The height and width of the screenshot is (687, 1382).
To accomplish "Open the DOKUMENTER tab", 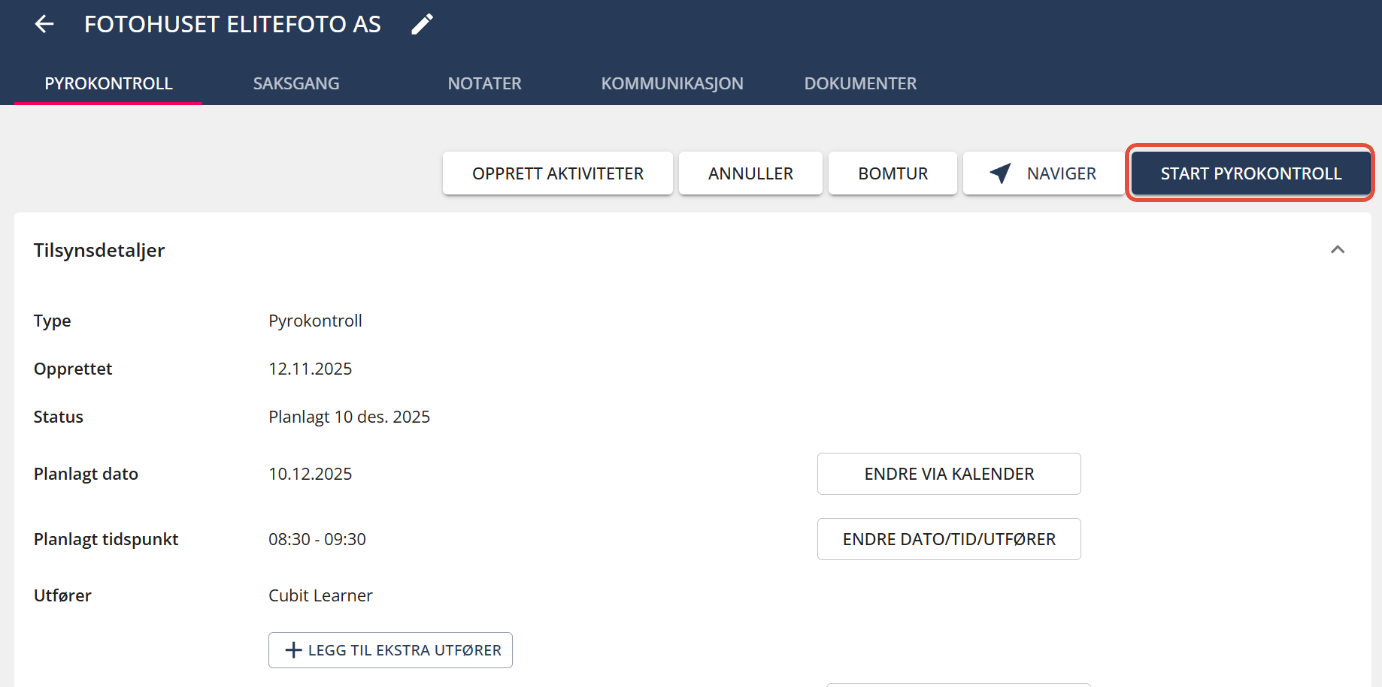I will point(860,84).
